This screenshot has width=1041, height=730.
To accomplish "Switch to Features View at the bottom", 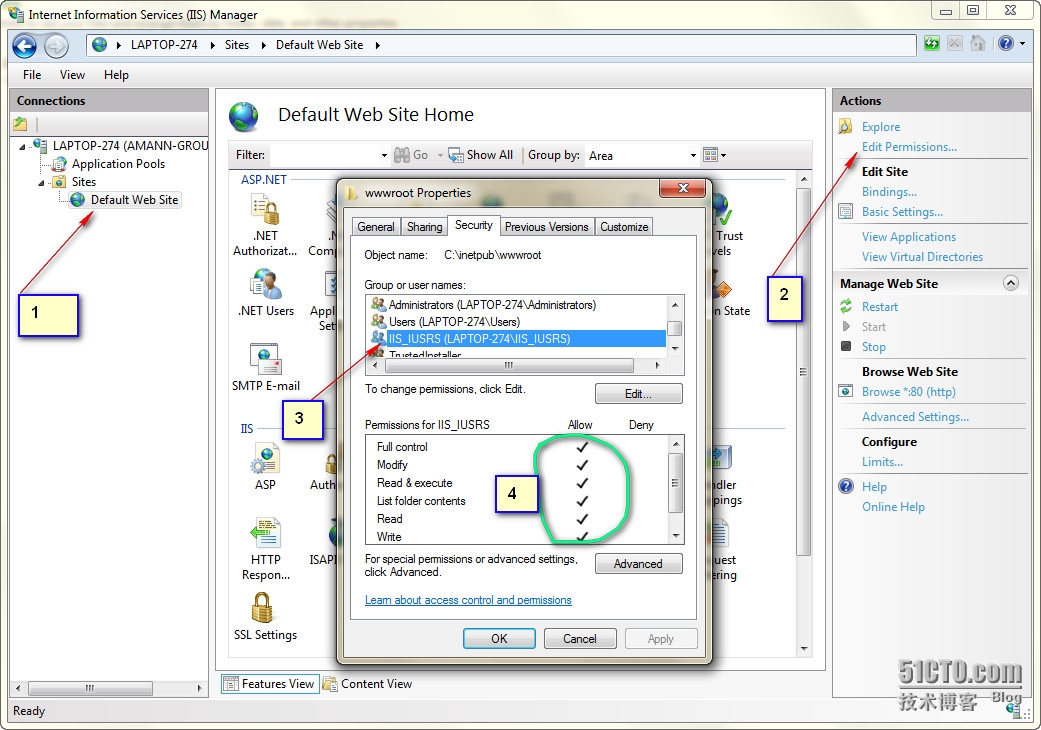I will (x=270, y=684).
